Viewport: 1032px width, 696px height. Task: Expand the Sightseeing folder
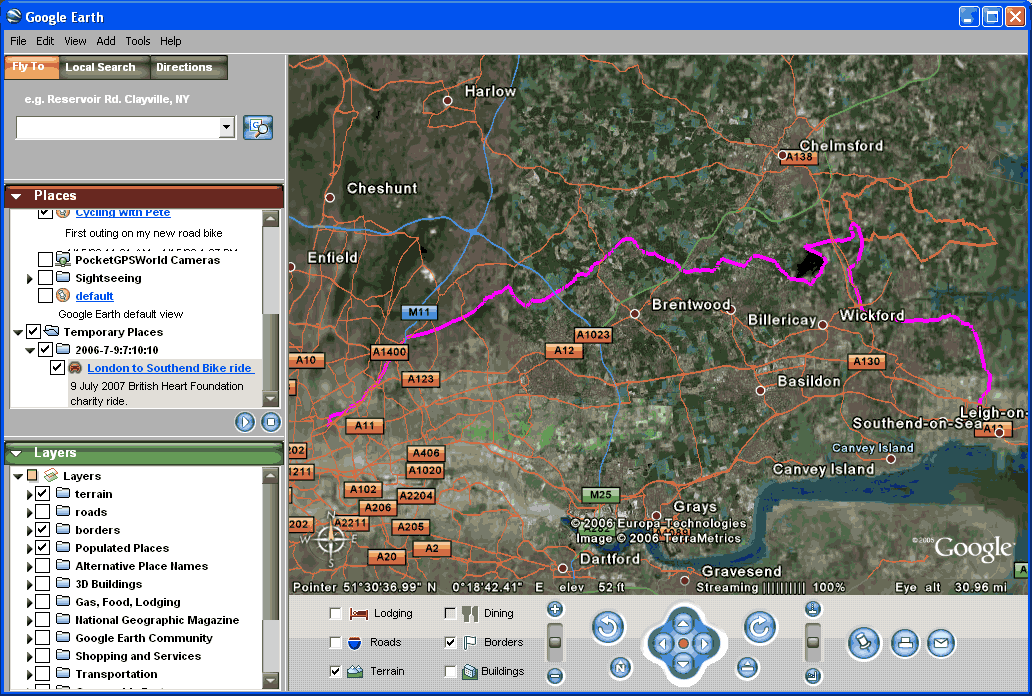tap(30, 279)
